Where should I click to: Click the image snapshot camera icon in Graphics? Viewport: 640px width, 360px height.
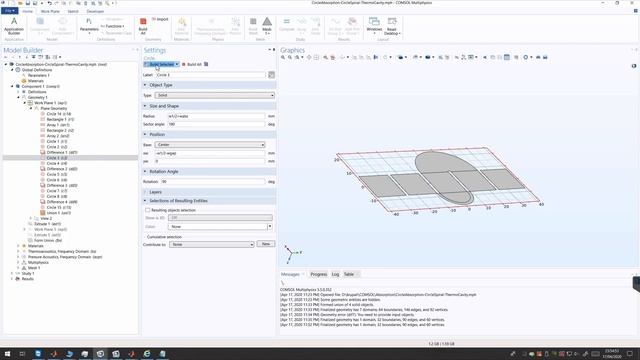point(538,57)
